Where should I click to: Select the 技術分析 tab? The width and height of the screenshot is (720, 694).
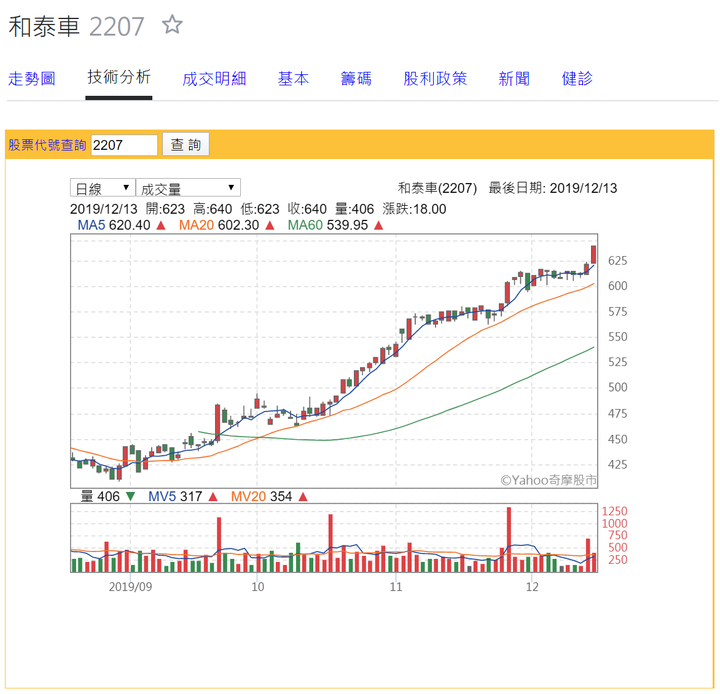[x=119, y=77]
